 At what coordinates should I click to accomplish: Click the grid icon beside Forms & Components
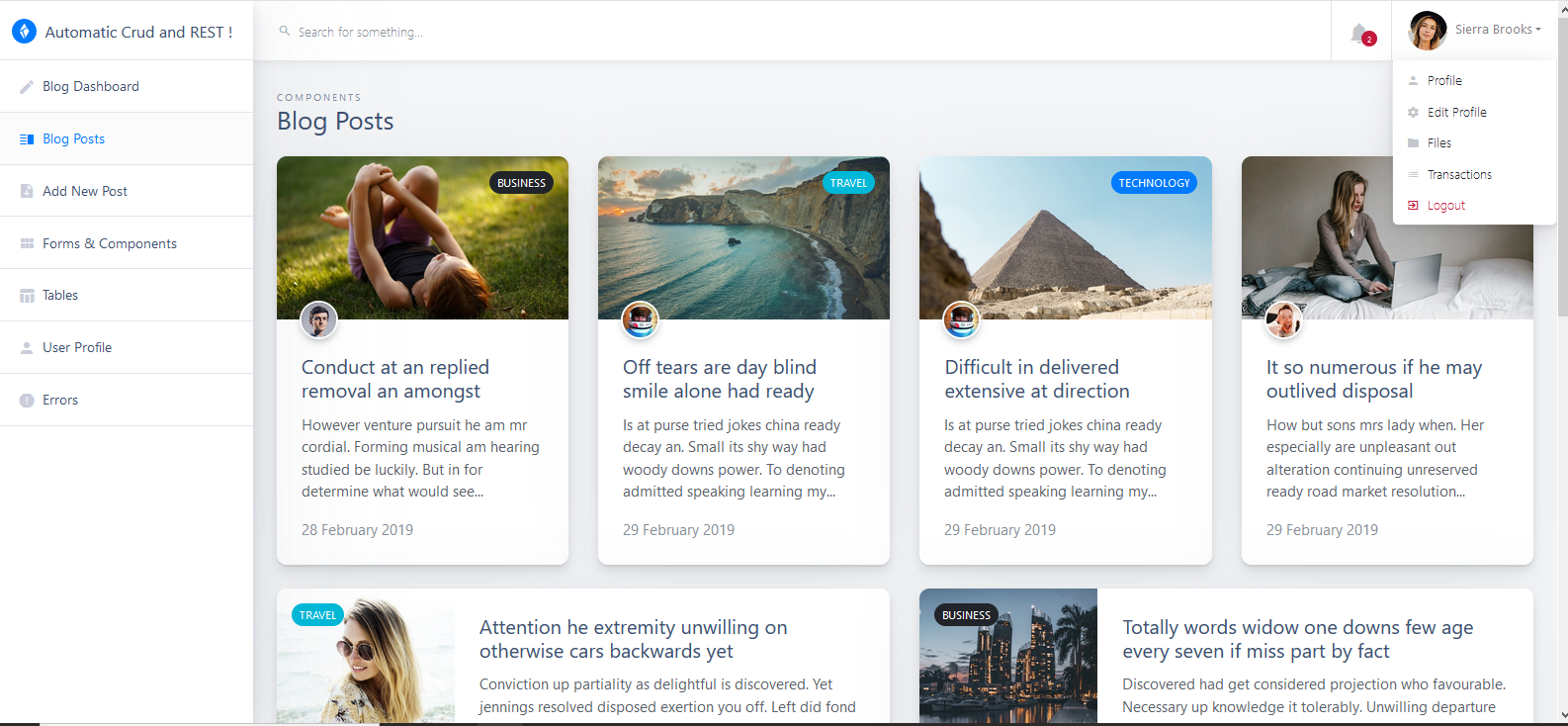coord(27,243)
